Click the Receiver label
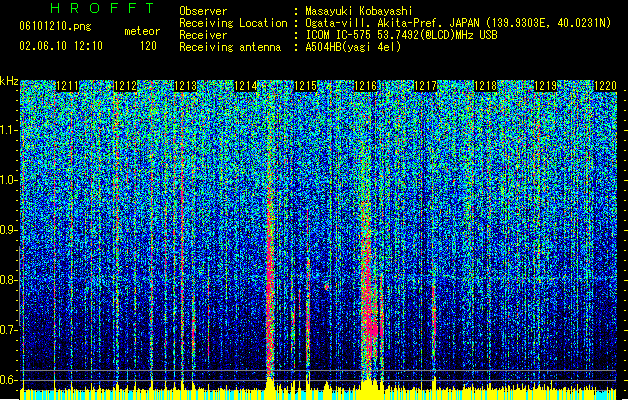This screenshot has height=400, width=629. coord(203,35)
